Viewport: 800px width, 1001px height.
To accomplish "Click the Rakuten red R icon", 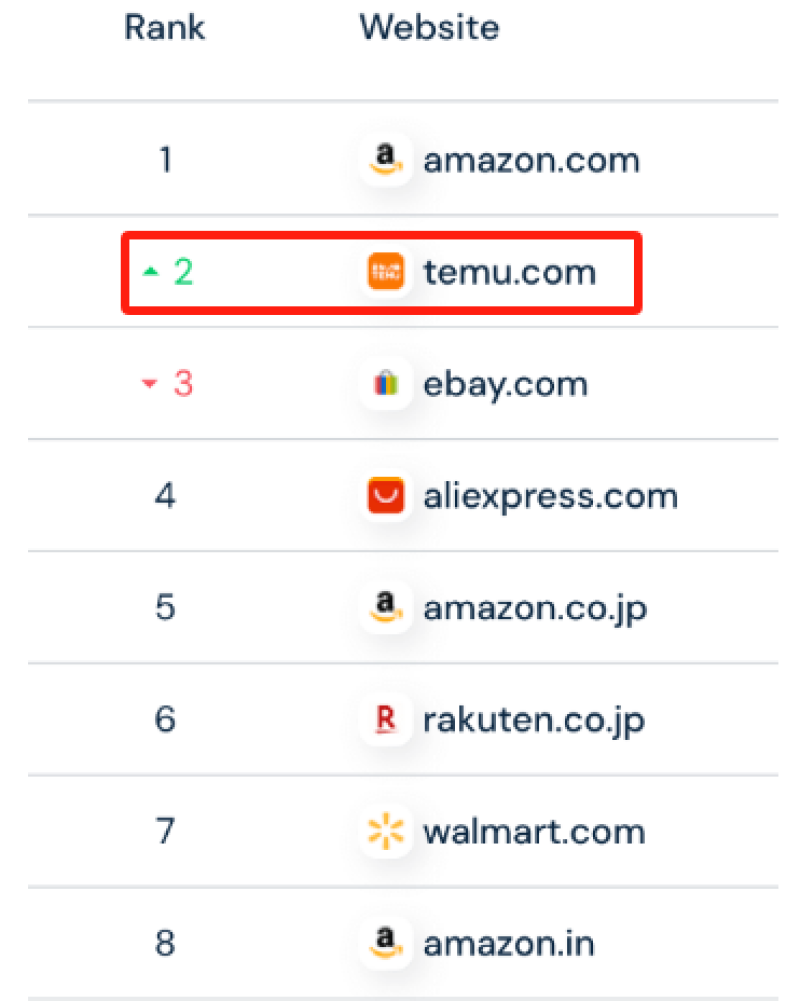I will coord(386,719).
